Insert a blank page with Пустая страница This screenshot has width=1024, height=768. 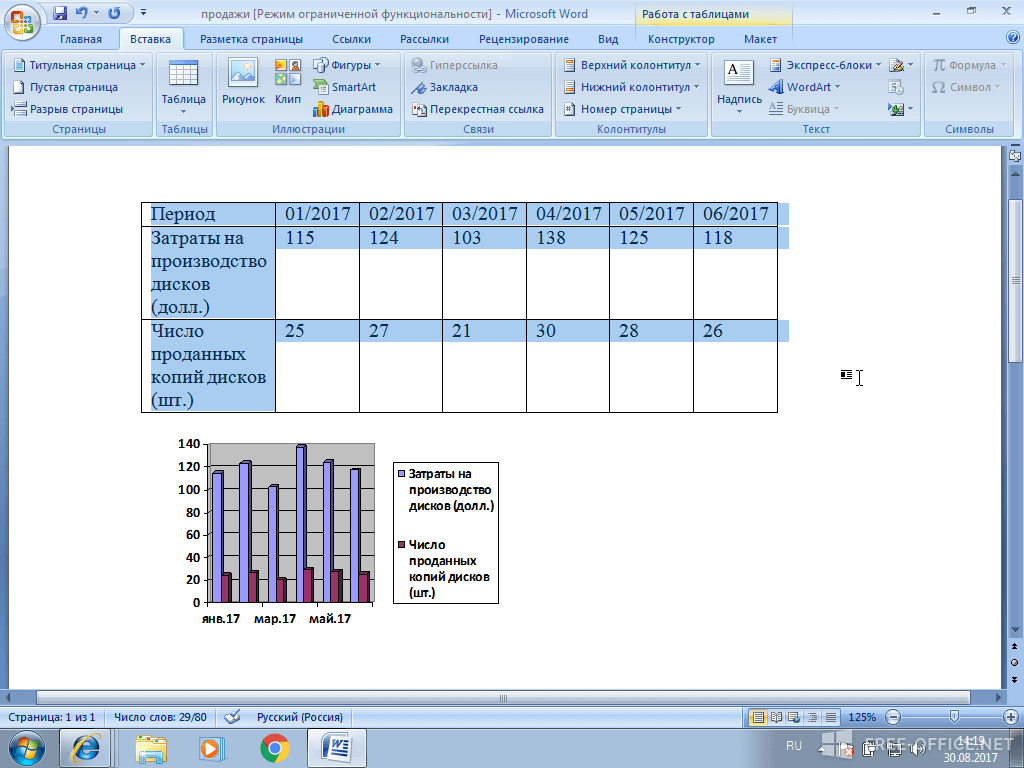(x=65, y=87)
